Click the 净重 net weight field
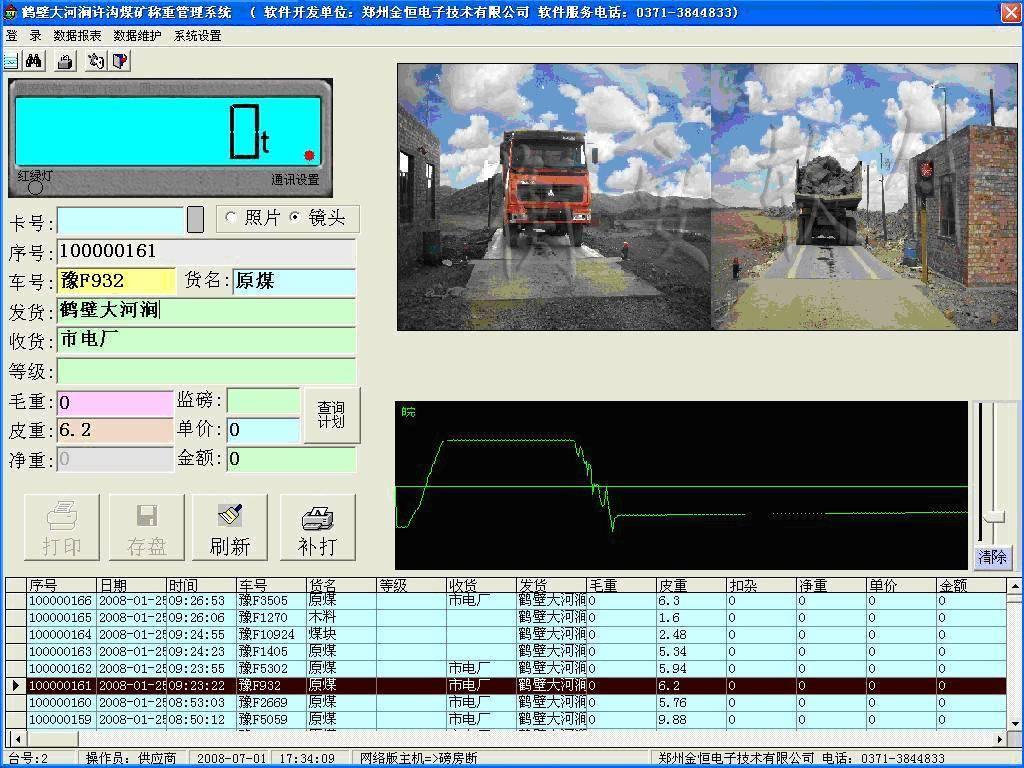Viewport: 1024px width, 768px height. click(x=115, y=459)
